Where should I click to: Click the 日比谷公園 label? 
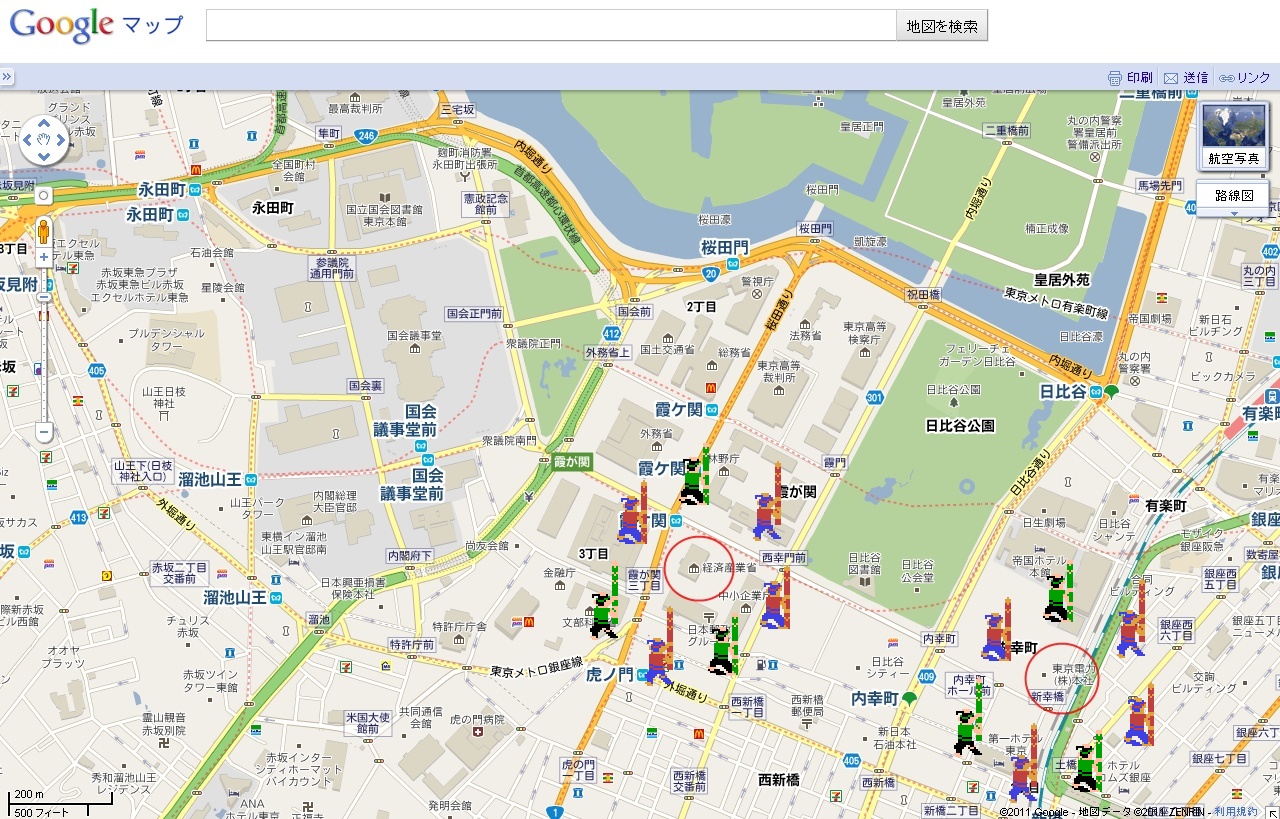click(x=960, y=425)
